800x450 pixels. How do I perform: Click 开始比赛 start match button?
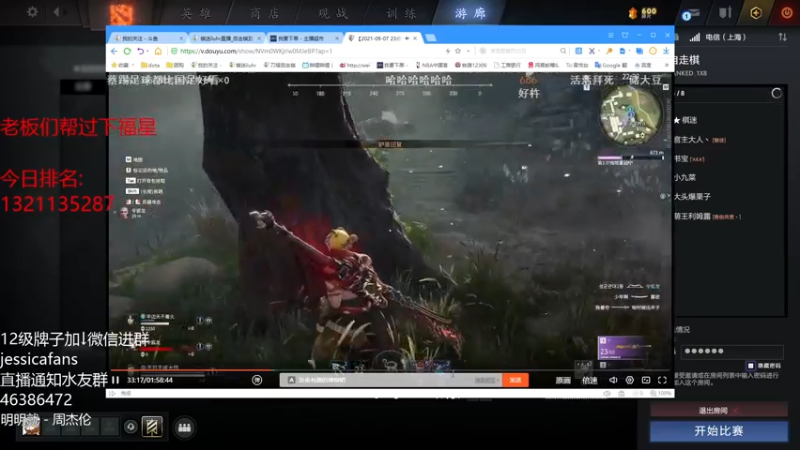(x=719, y=431)
